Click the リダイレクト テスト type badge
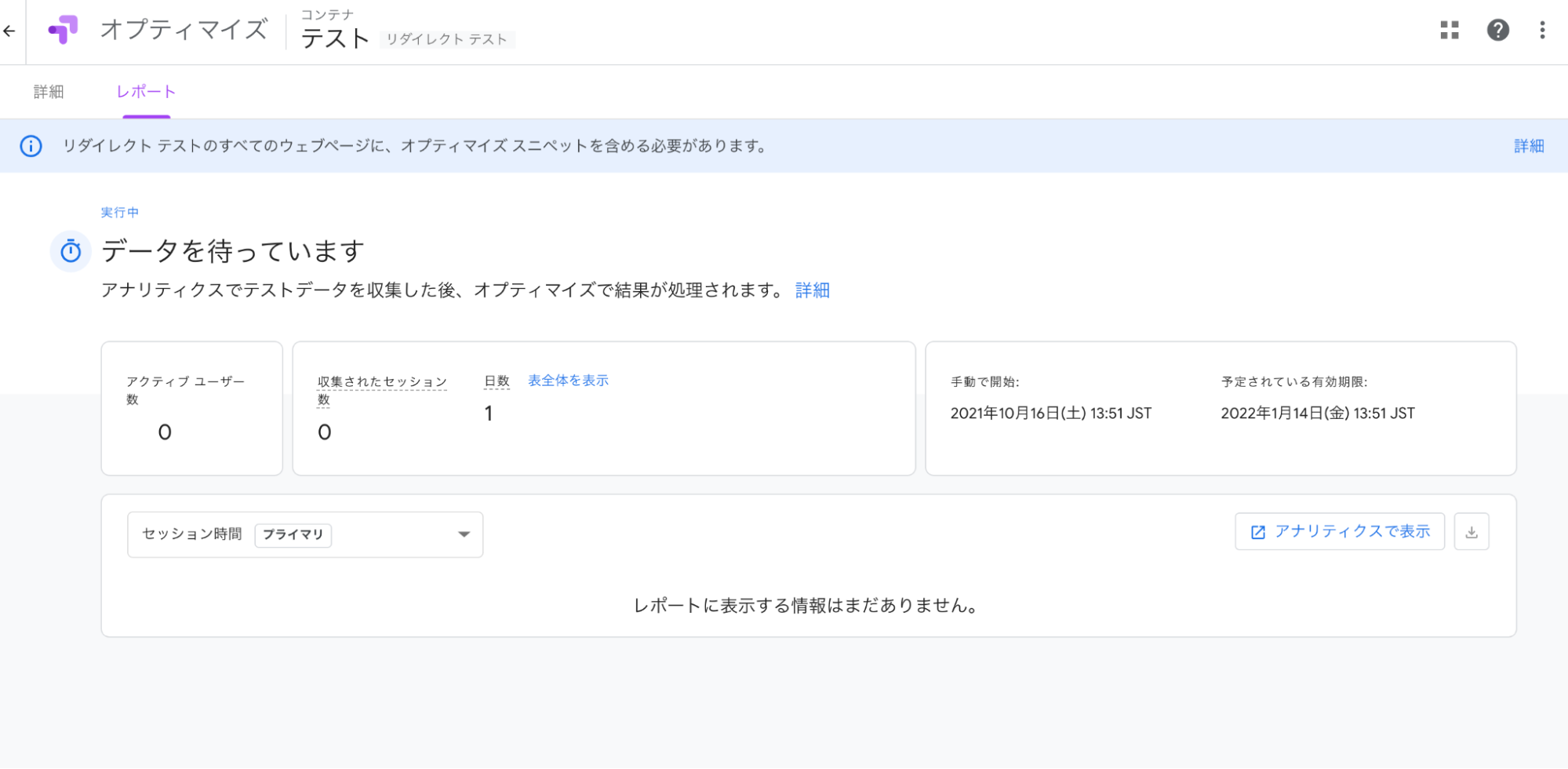 (447, 39)
